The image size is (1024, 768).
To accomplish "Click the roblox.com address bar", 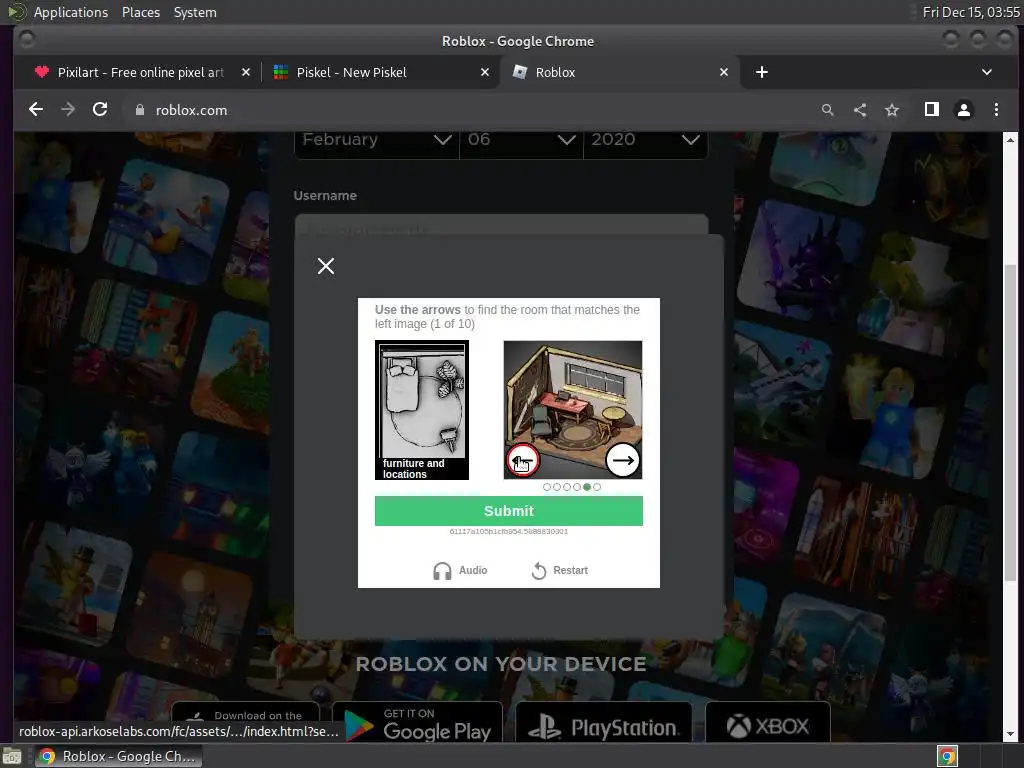I will pyautogui.click(x=470, y=110).
